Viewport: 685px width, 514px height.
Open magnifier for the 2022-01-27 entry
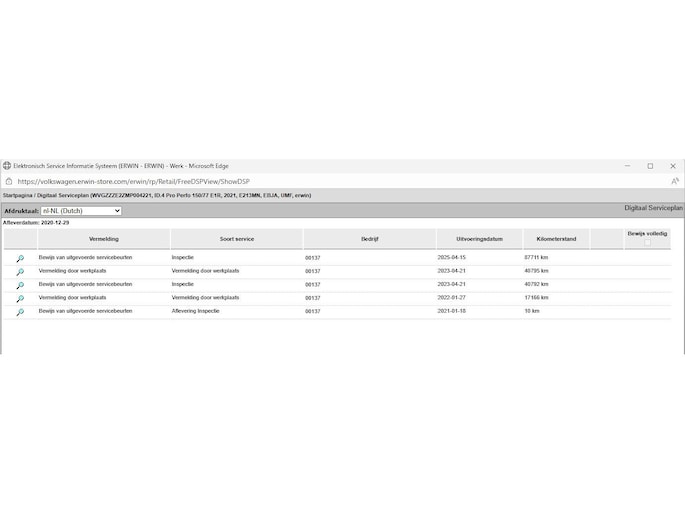tap(19, 298)
